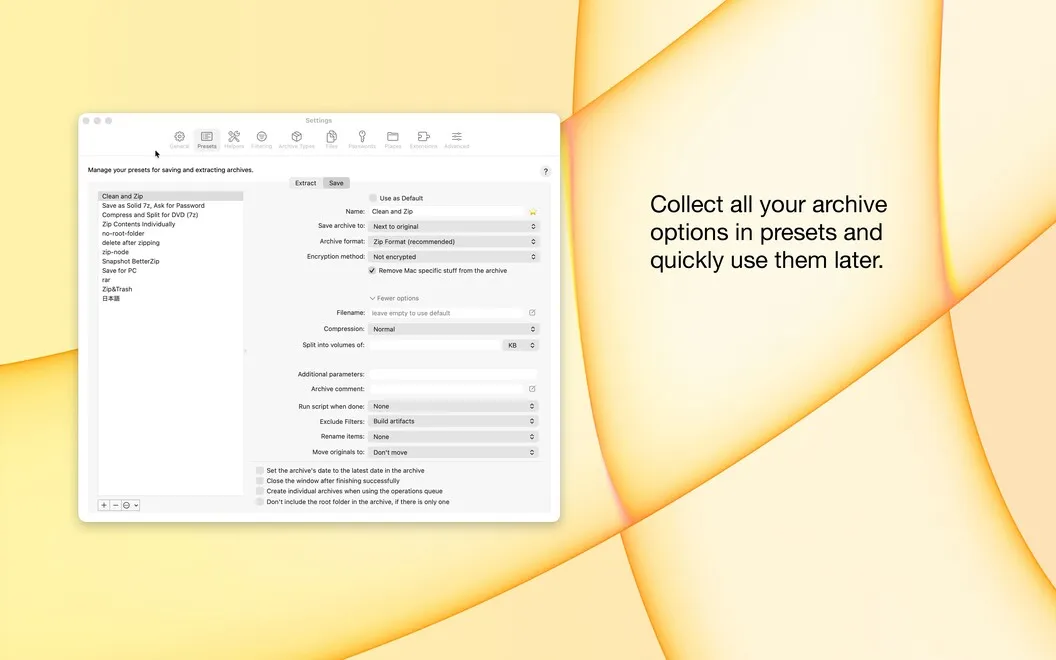
Task: Open the preset actions ellipsis menu
Action: [130, 505]
